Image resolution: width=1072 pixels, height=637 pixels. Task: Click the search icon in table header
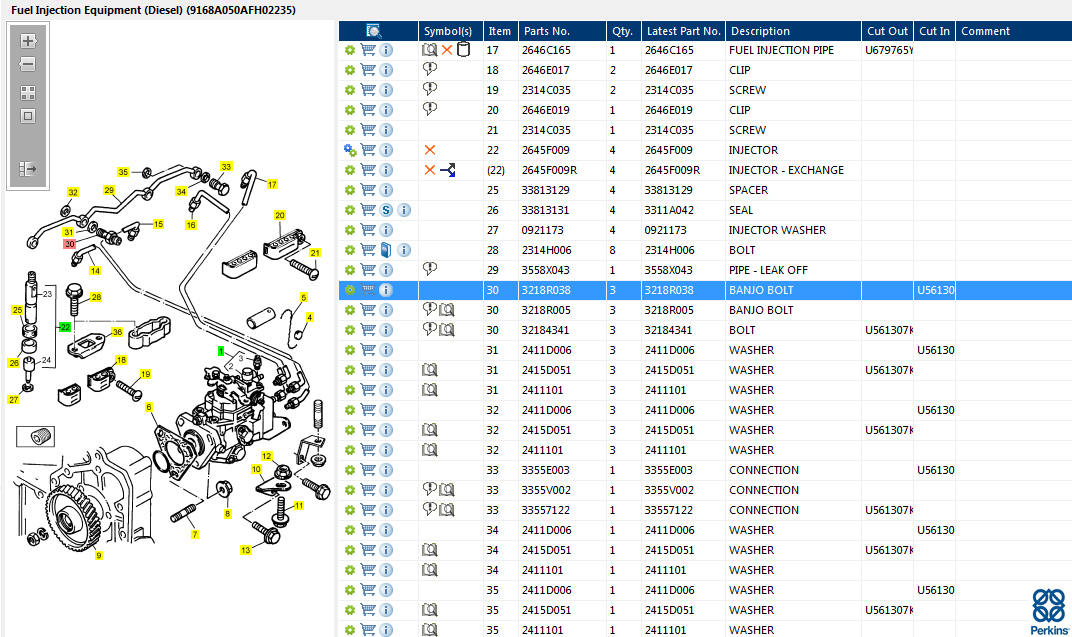point(373,31)
